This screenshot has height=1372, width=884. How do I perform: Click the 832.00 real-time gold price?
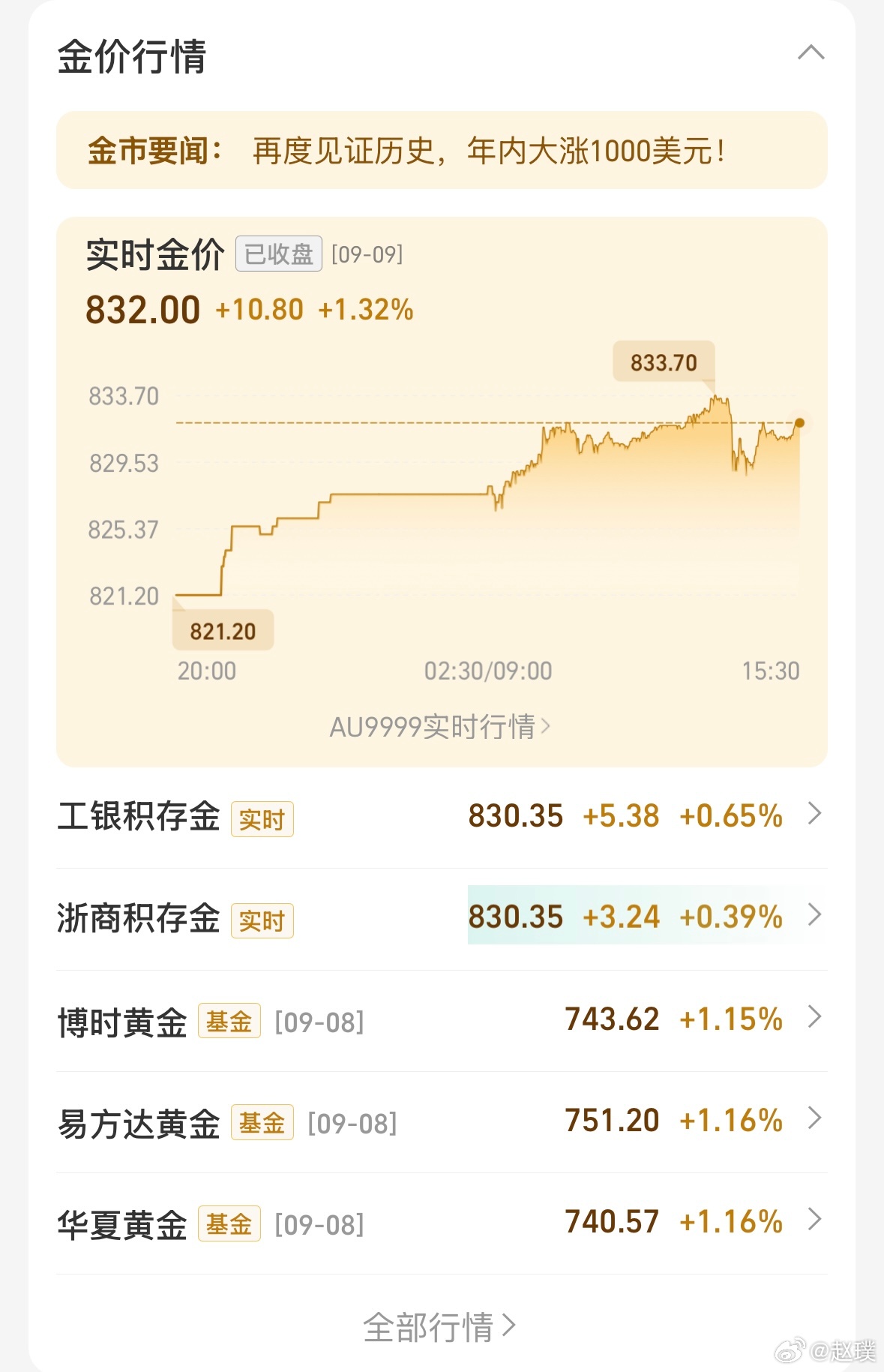pyautogui.click(x=142, y=310)
